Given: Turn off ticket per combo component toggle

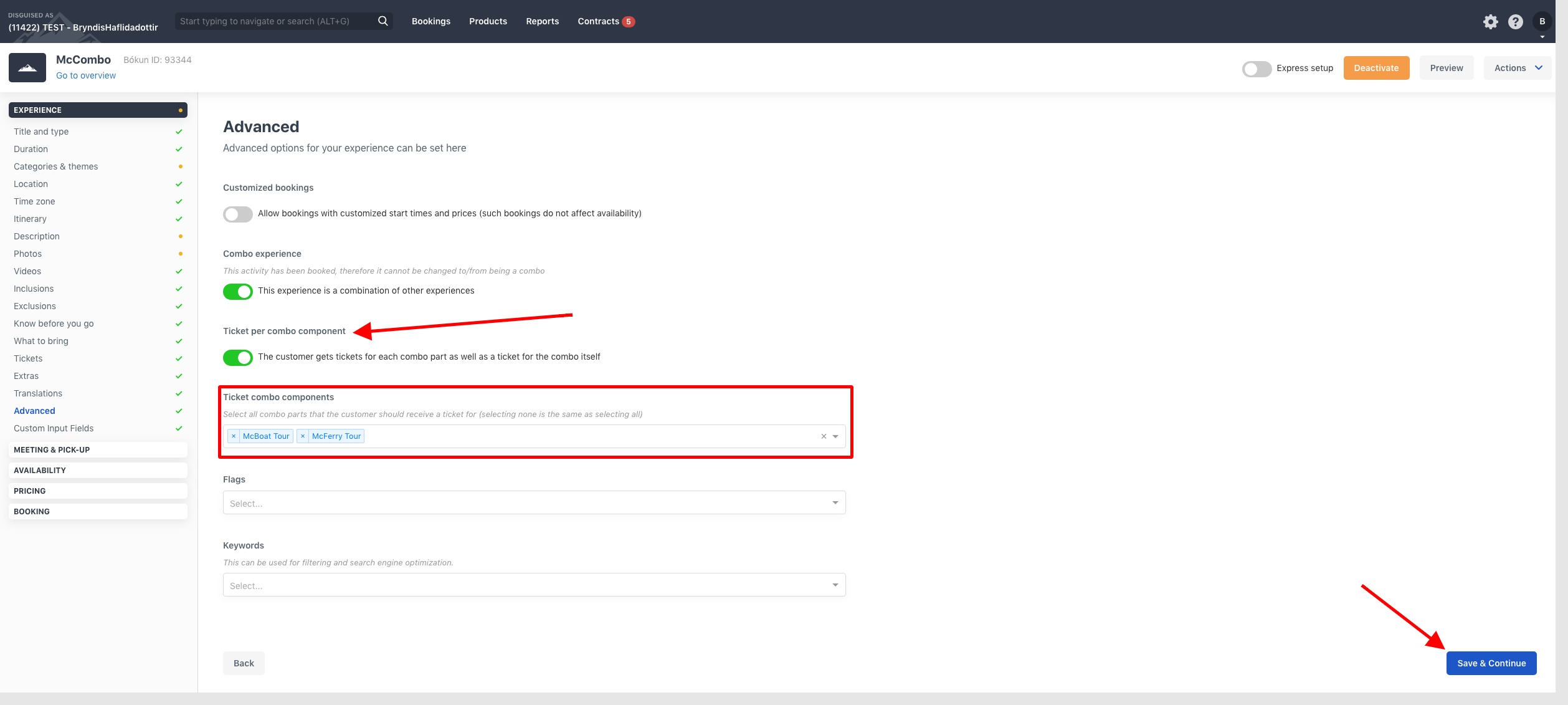Looking at the screenshot, I should coord(237,358).
